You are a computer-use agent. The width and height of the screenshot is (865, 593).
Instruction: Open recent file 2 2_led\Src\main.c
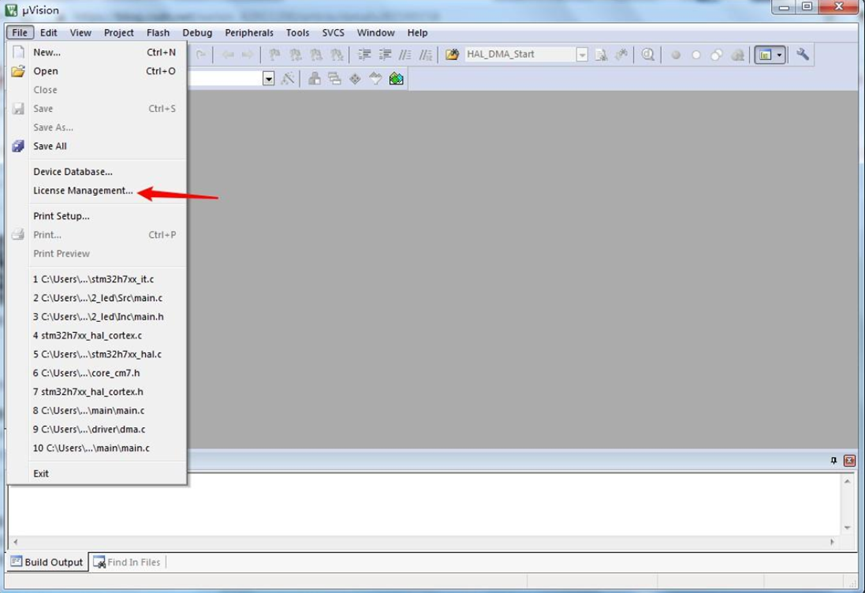tap(97, 298)
